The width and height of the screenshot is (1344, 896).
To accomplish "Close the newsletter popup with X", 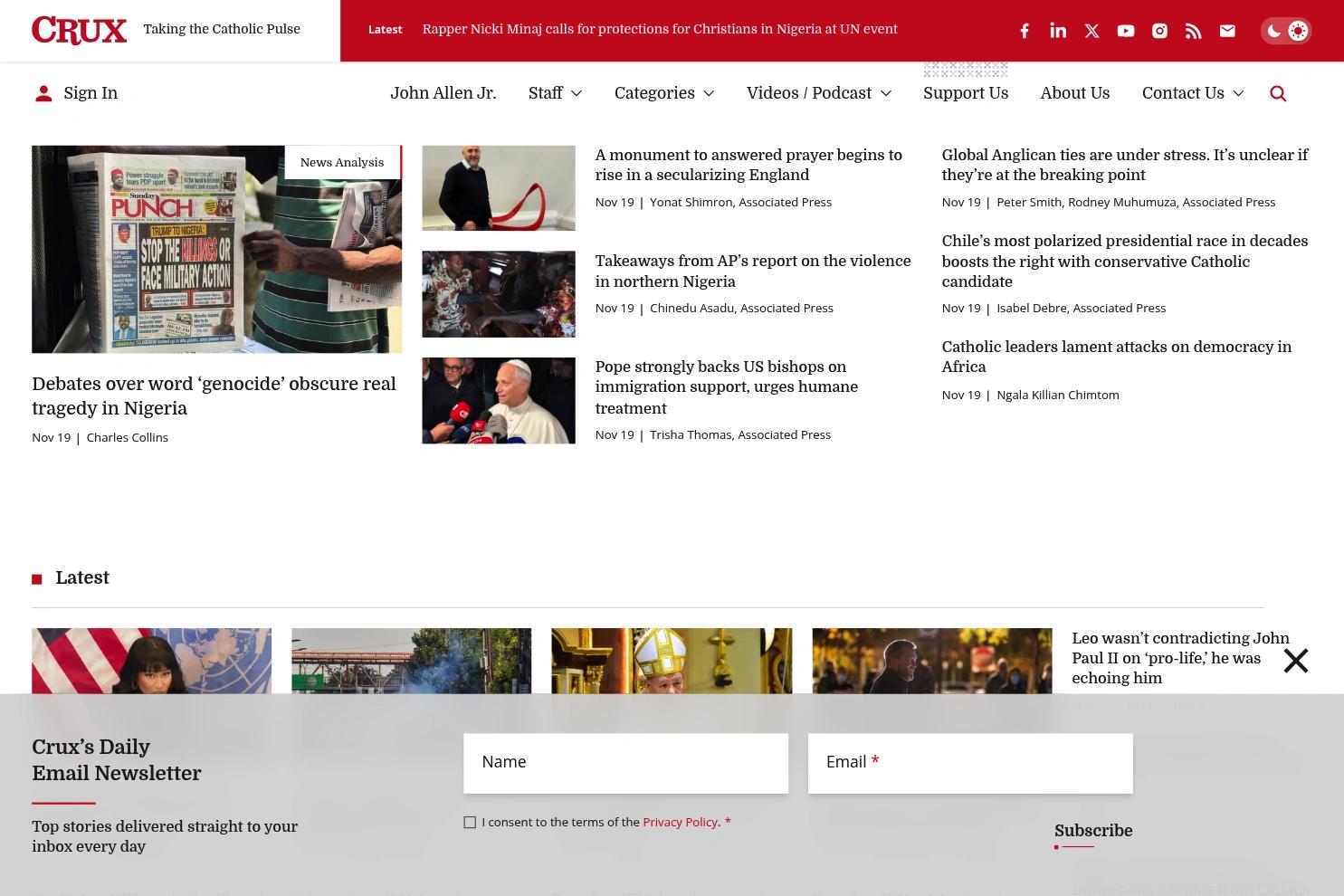I will 1296,661.
